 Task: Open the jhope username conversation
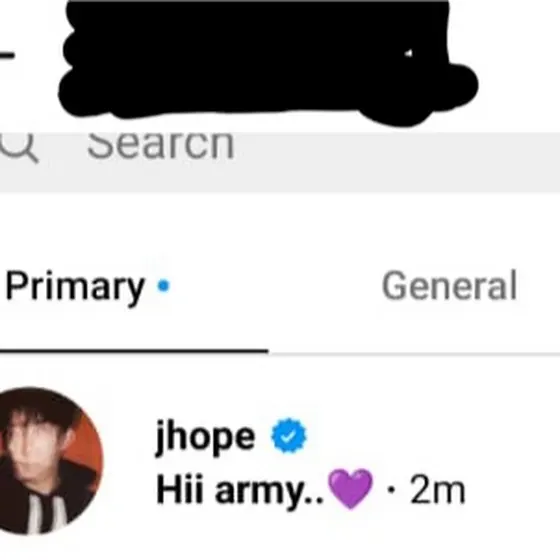[x=206, y=436]
